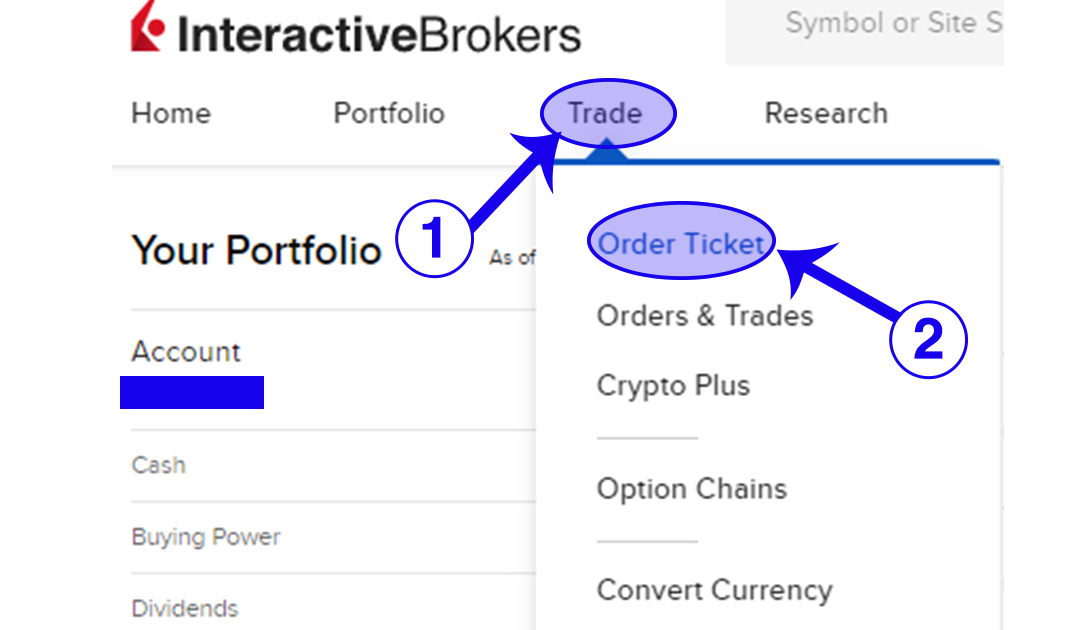Switch to the Portfolio tab
Screen dimensions: 1080x630
click(389, 113)
